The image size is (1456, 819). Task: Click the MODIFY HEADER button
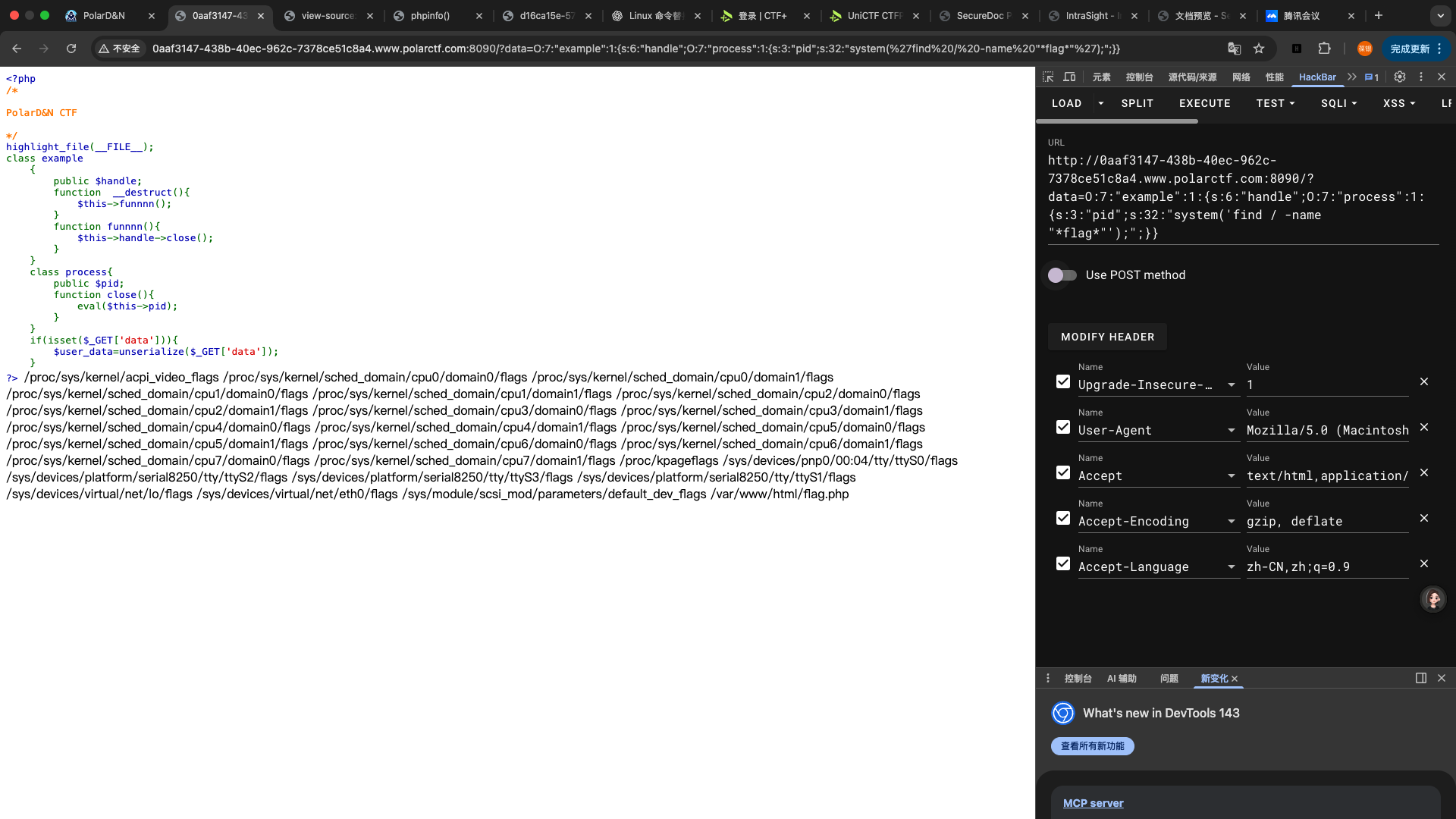(1107, 337)
